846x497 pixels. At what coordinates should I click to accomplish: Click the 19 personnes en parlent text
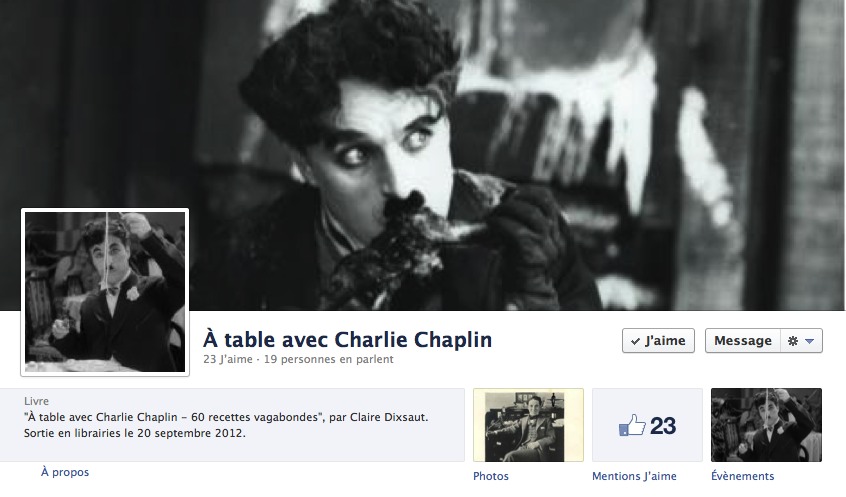(x=329, y=359)
